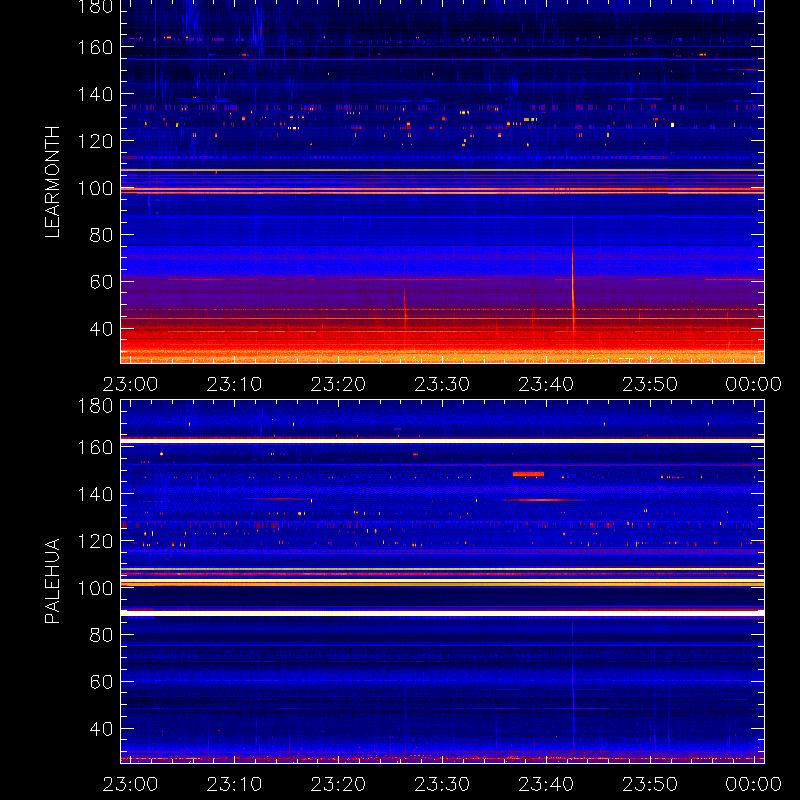
Task: Choose 140 frequency label on Palehua axis
Action: (x=95, y=494)
